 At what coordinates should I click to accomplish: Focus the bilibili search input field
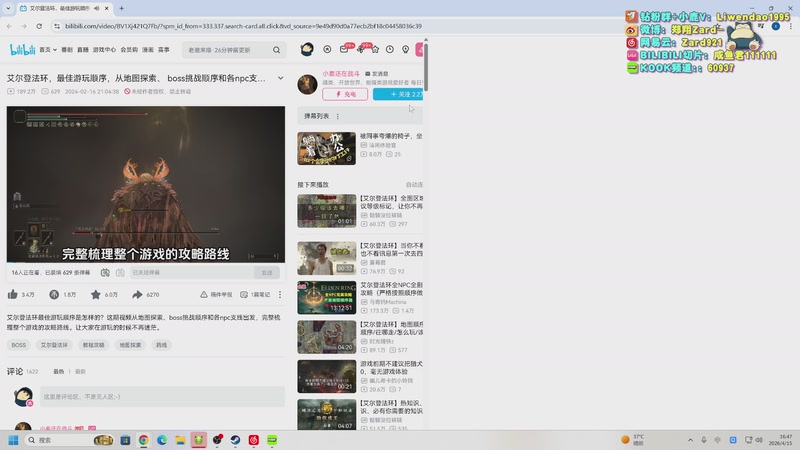228,50
